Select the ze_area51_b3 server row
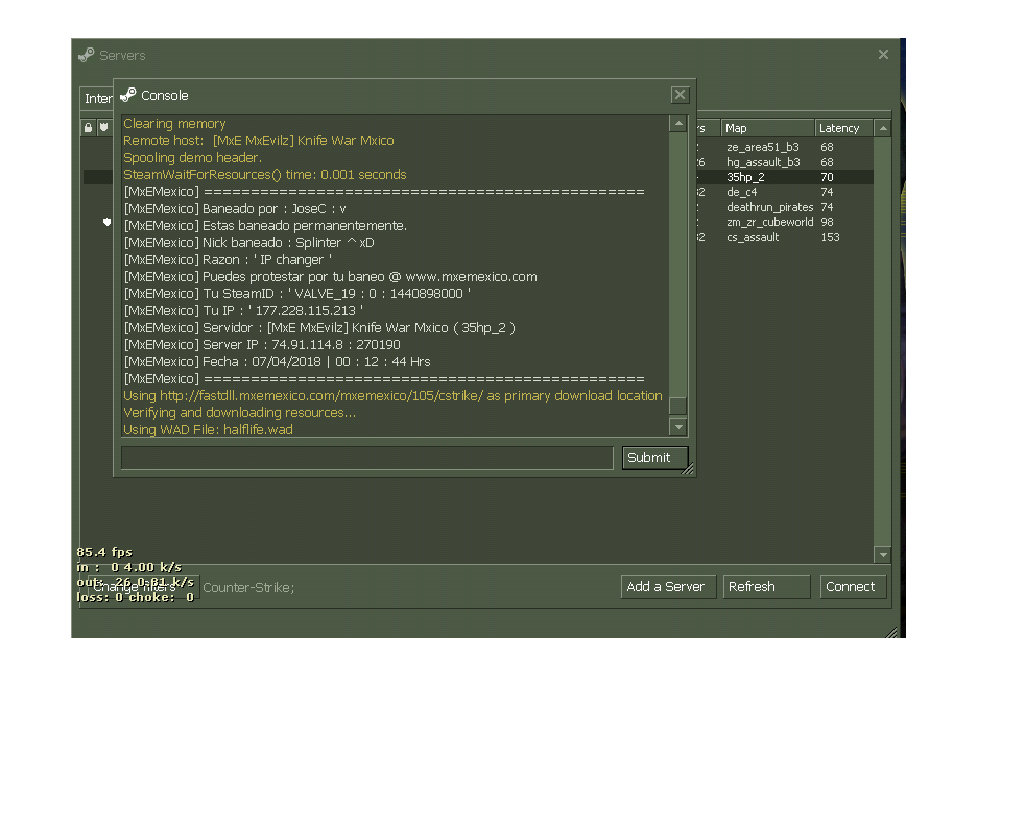Screen dimensions: 1016x824 (x=784, y=147)
